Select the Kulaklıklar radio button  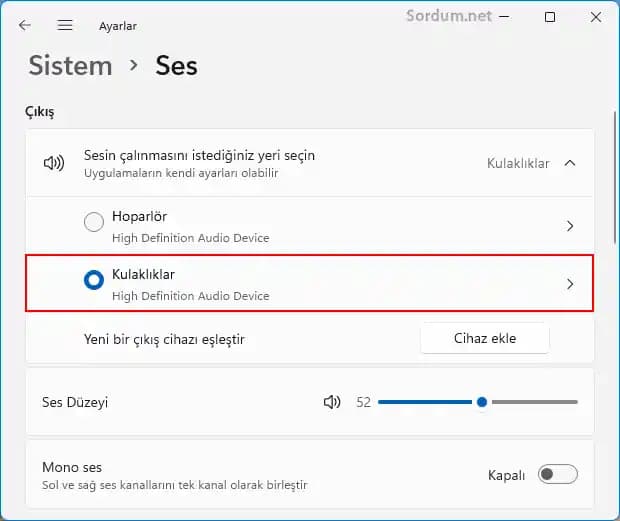[94, 281]
